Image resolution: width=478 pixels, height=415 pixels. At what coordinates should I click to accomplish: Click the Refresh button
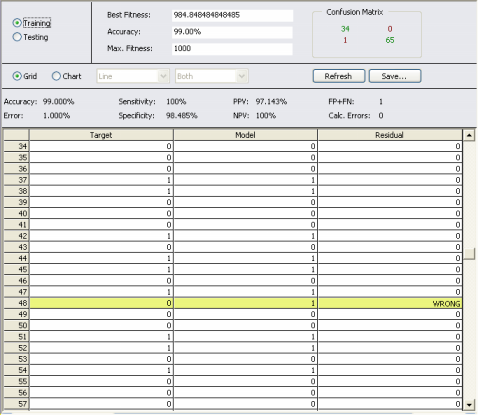point(339,76)
